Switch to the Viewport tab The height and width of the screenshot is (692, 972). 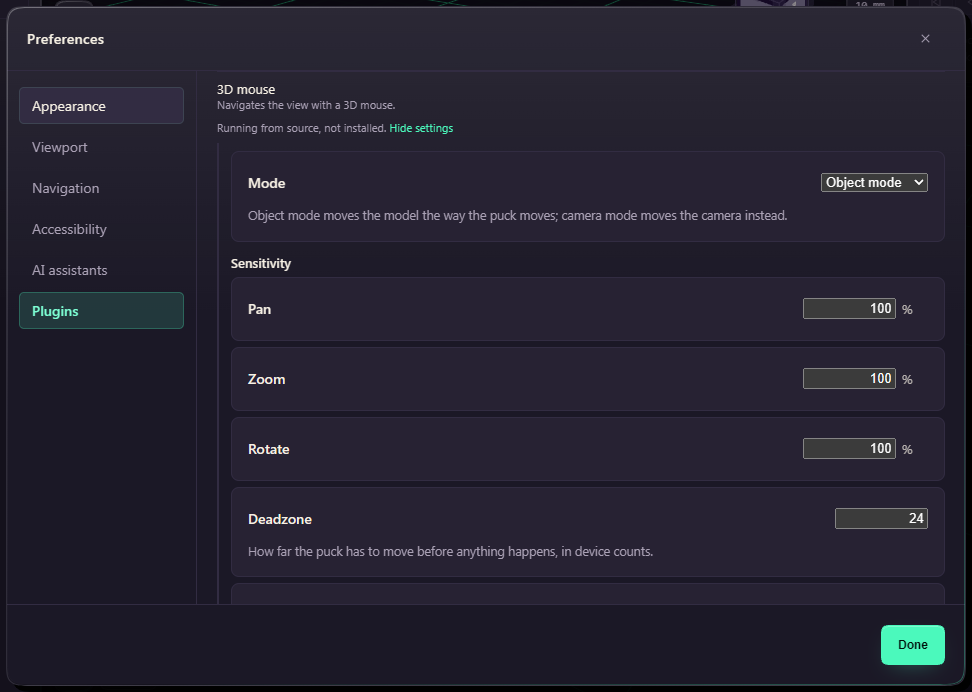tap(101, 147)
